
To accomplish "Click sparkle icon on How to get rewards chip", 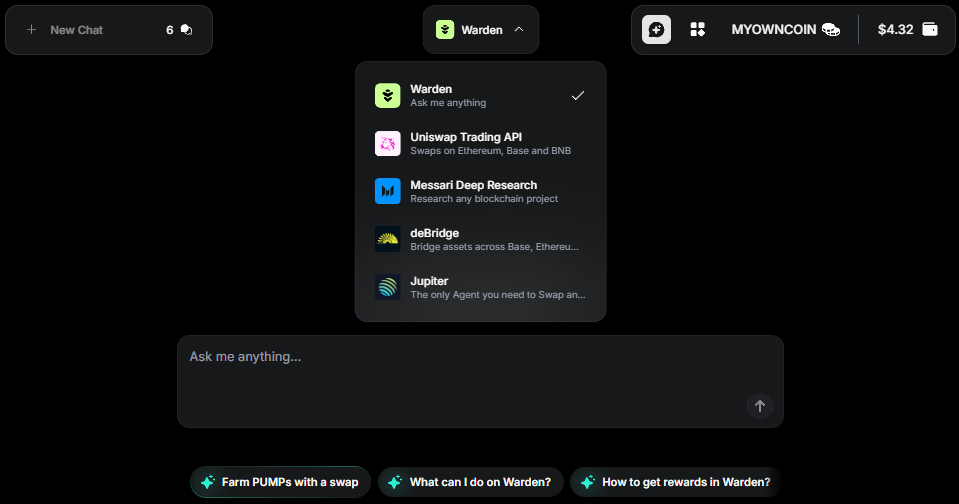I will coord(588,482).
